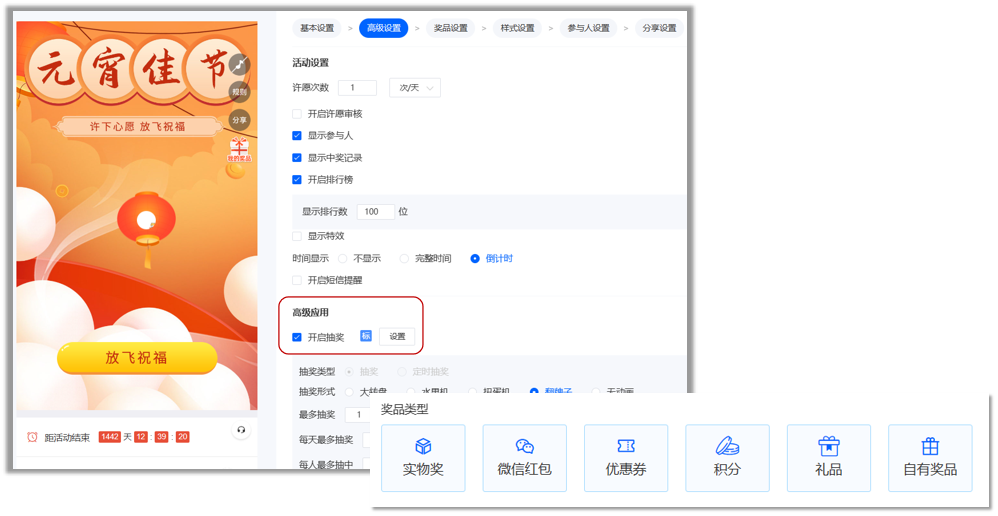Select the 积分 prize type card
Image resolution: width=998 pixels, height=516 pixels.
point(727,458)
